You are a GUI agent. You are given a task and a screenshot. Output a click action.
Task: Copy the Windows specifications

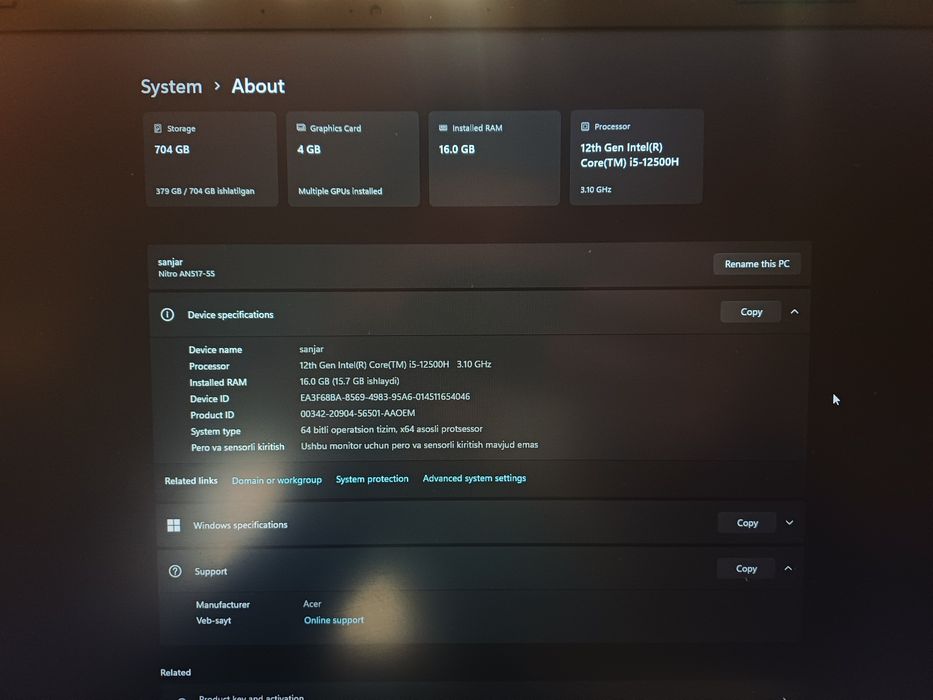coord(747,523)
